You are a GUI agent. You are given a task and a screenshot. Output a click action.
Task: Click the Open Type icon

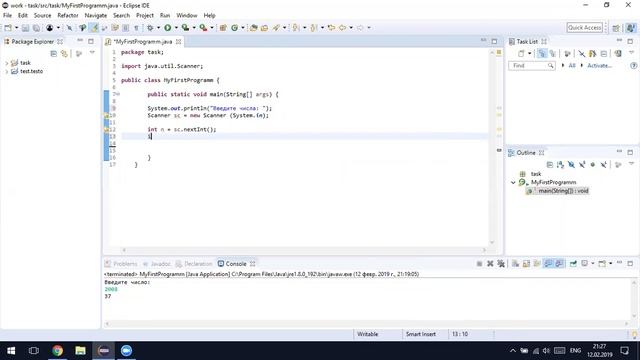coord(253,28)
